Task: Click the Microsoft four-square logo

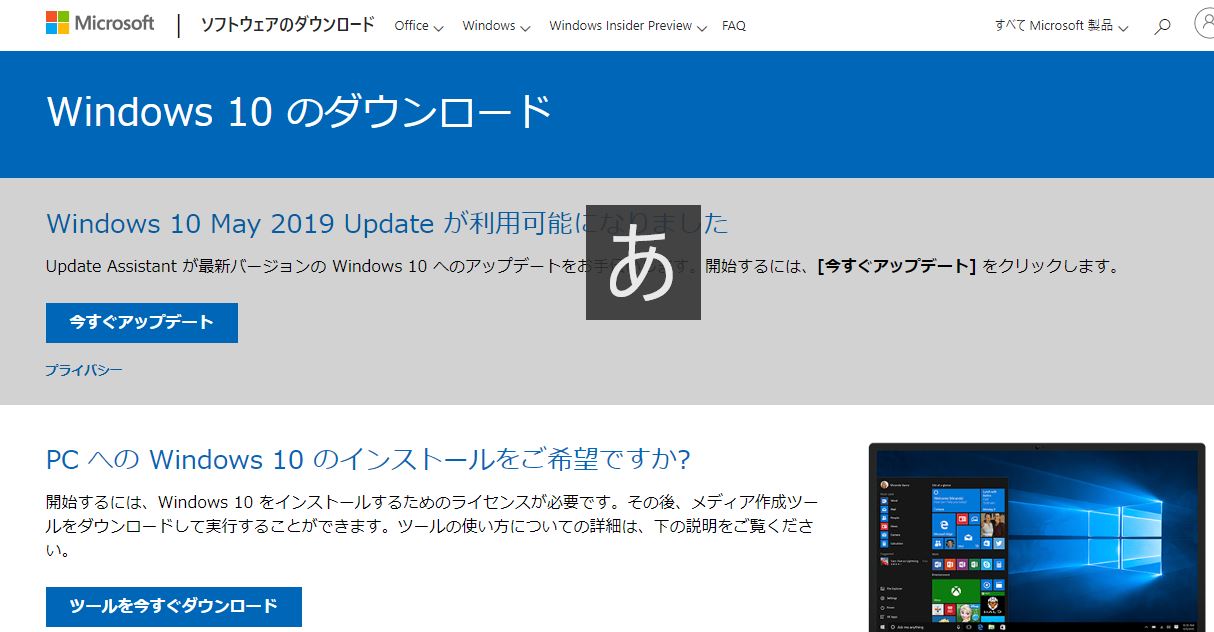Action: (58, 24)
